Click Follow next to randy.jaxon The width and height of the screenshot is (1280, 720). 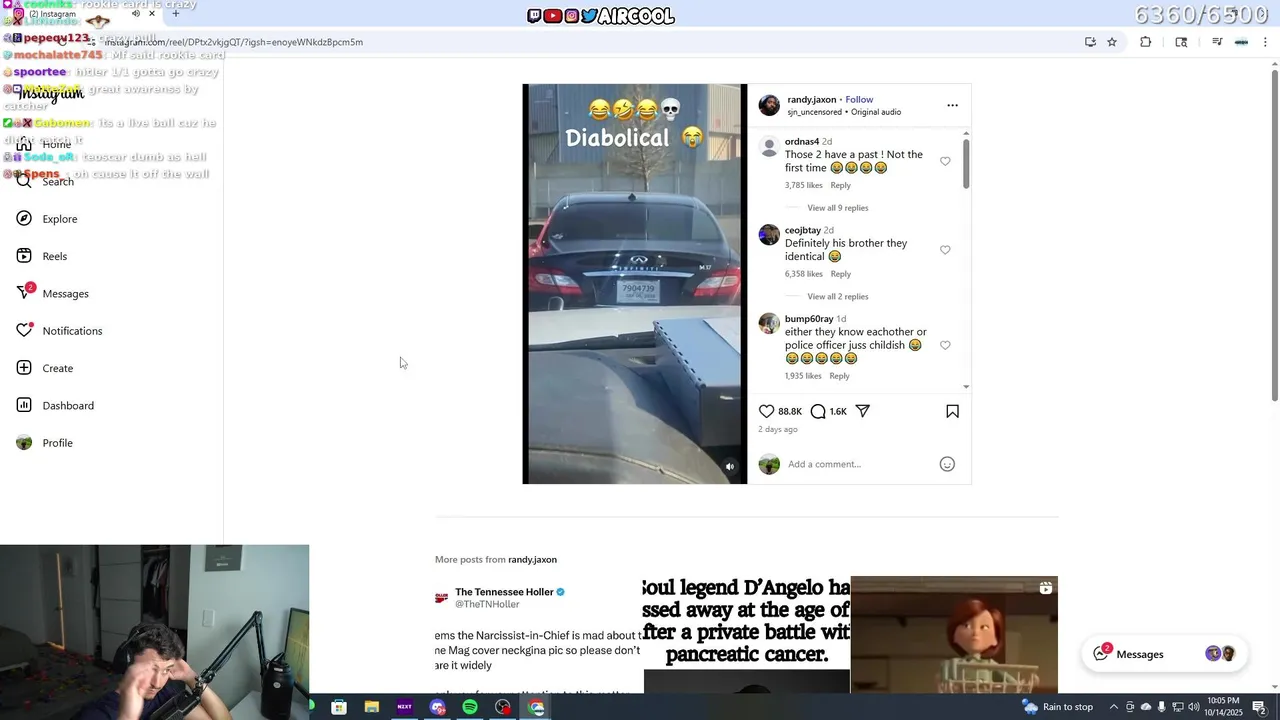859,100
